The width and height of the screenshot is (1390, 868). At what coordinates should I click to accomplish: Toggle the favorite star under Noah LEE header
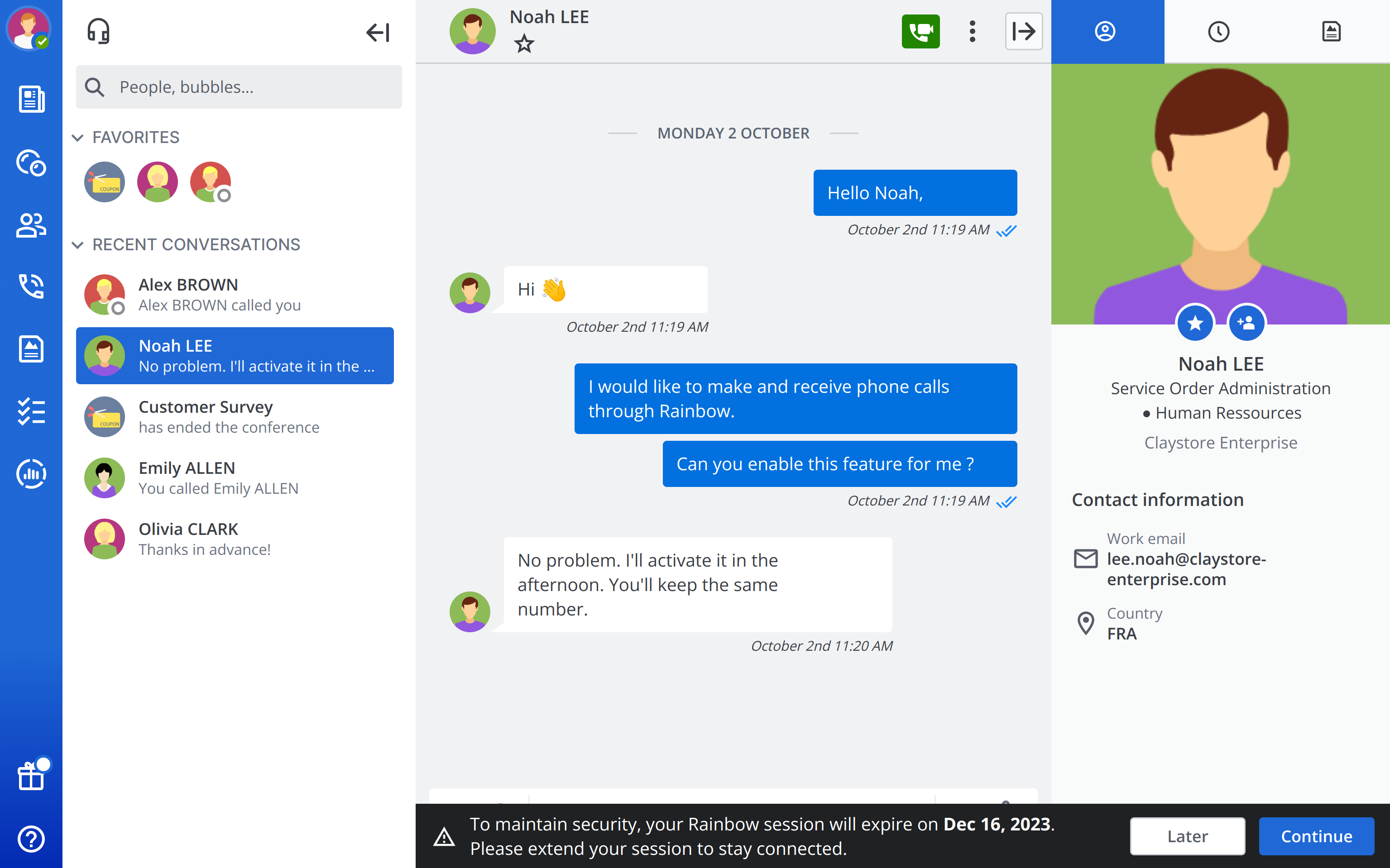524,44
